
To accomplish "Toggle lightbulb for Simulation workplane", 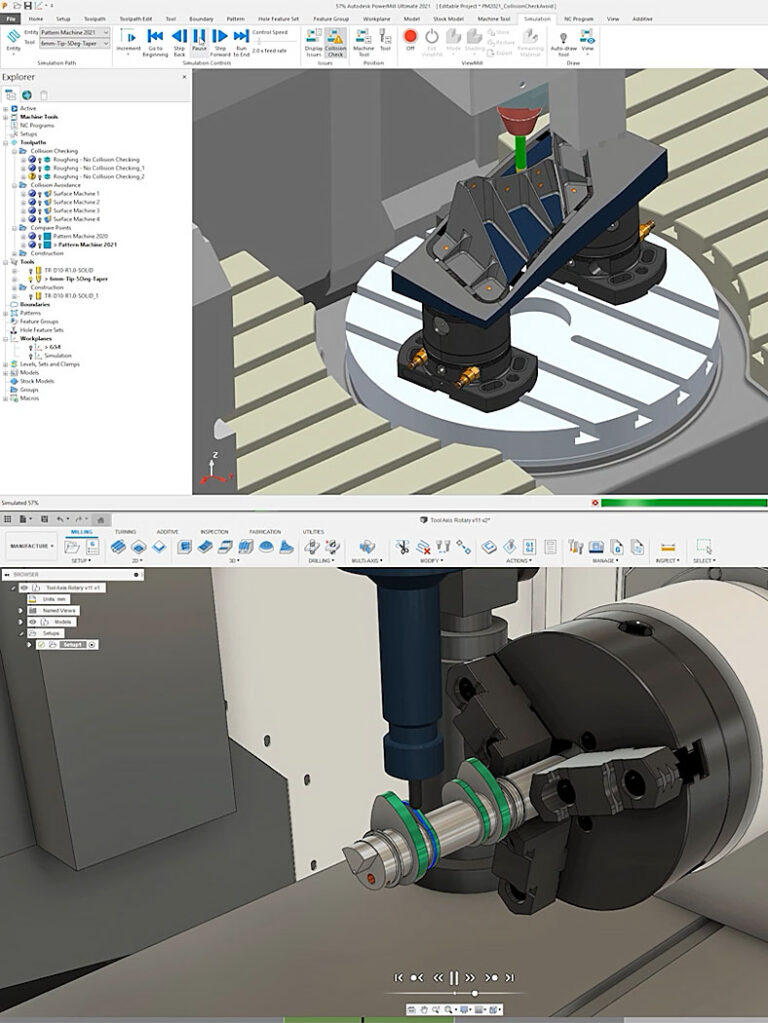I will pyautogui.click(x=31, y=356).
